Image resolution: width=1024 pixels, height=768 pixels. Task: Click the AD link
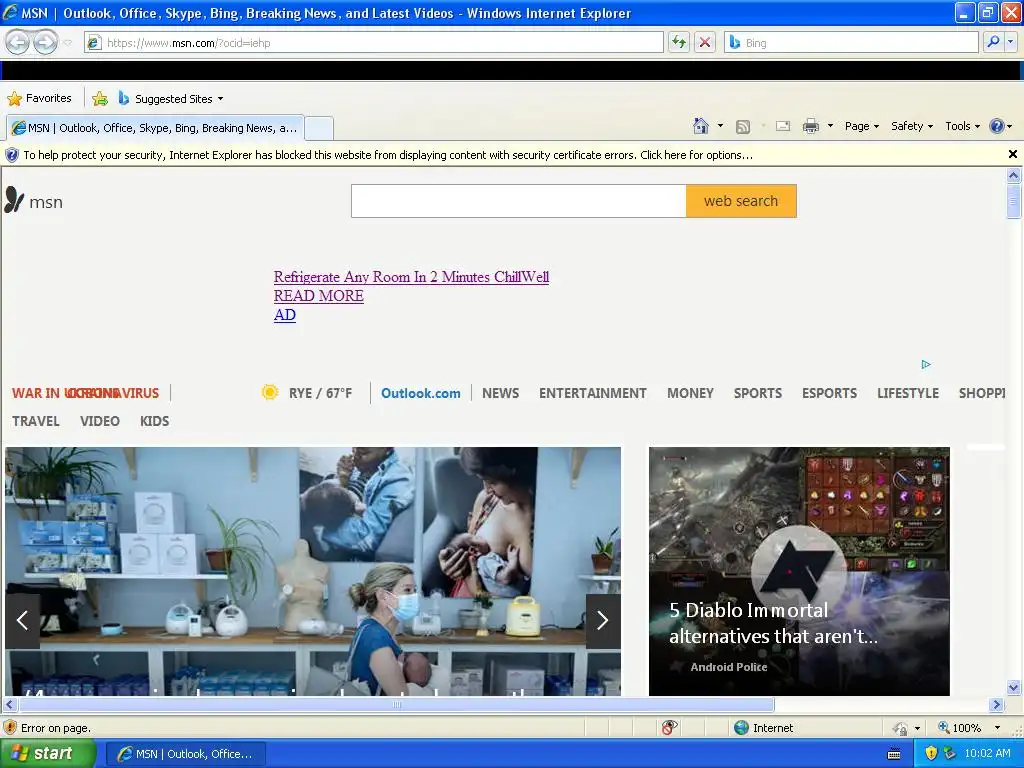click(285, 315)
